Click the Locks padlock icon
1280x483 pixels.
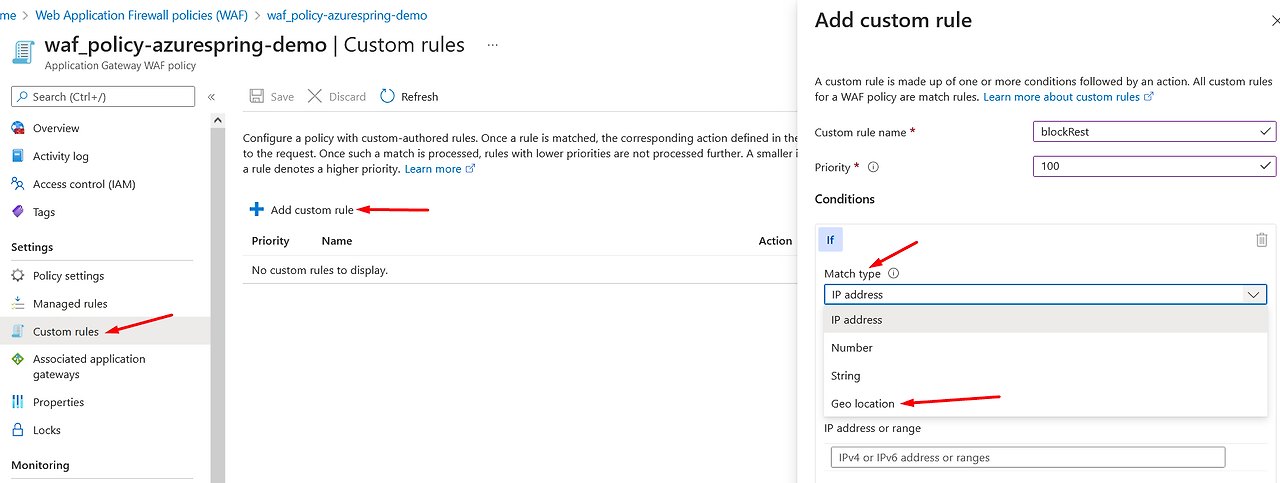pos(17,430)
